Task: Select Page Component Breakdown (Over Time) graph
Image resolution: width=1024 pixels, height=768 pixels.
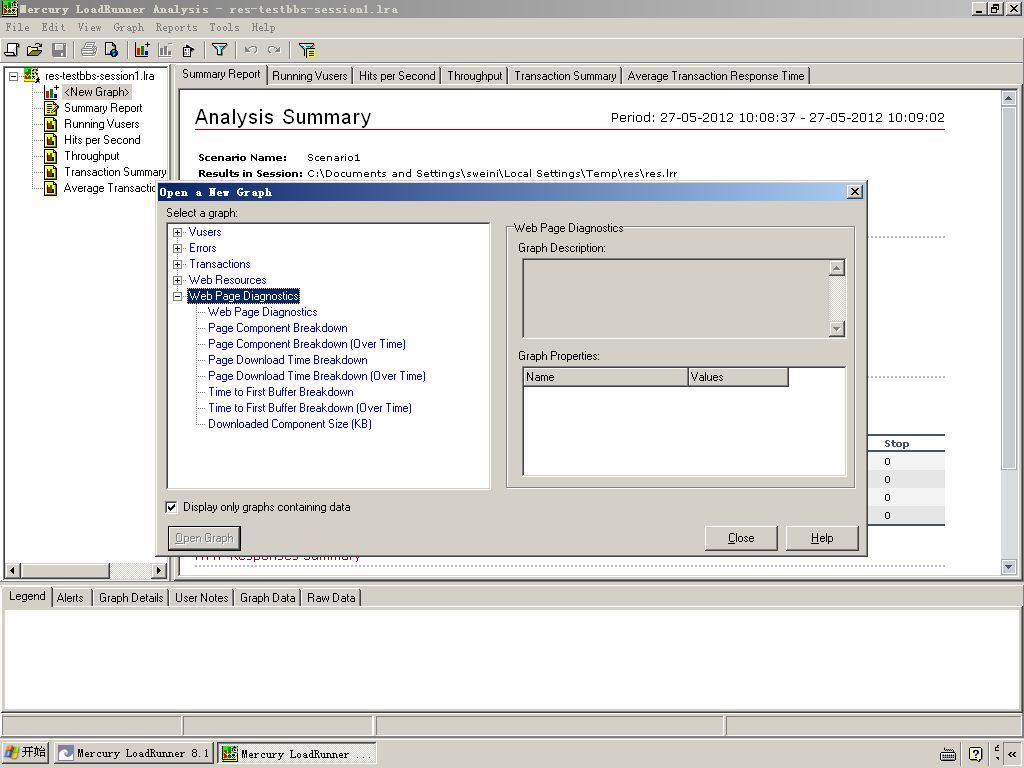Action: click(306, 344)
